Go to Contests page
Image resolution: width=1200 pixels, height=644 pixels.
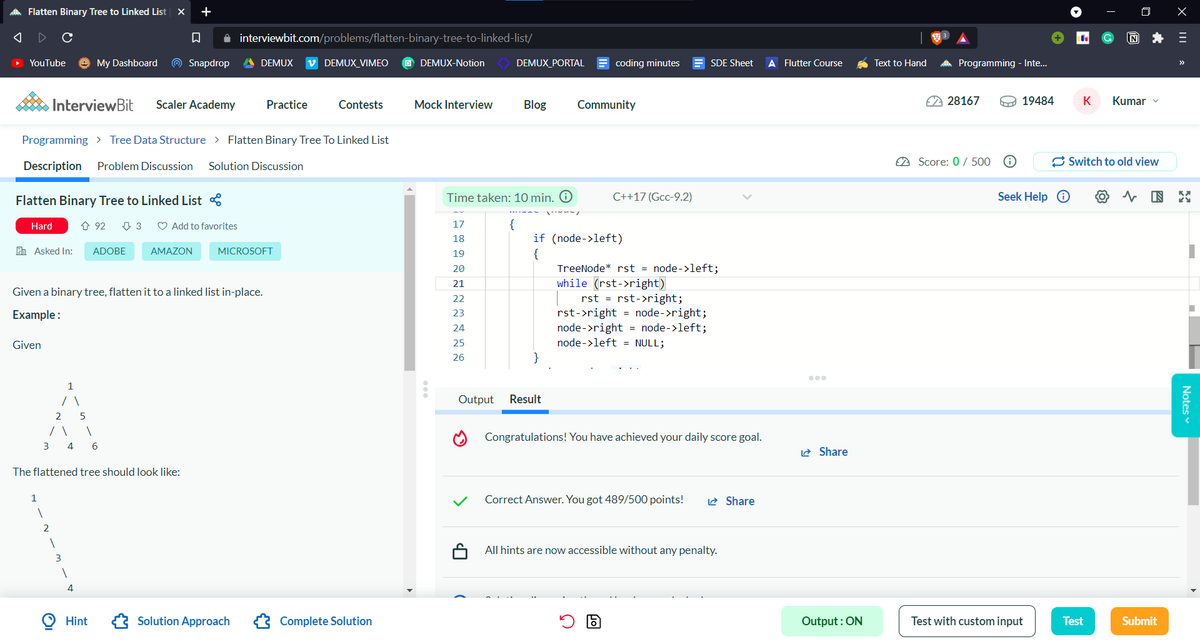[x=361, y=105]
